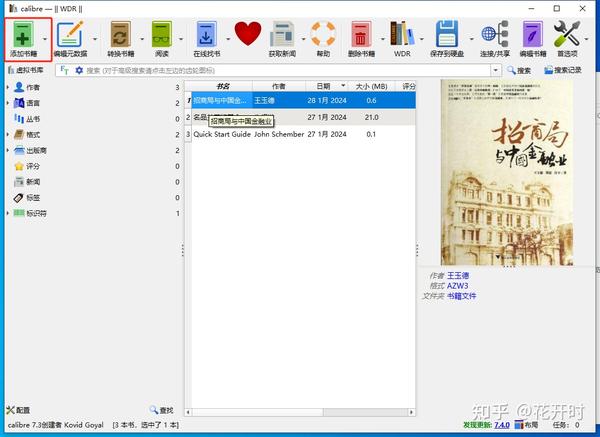Expand the Publisher (出版商) tree node
The image size is (600, 437).
[8, 150]
